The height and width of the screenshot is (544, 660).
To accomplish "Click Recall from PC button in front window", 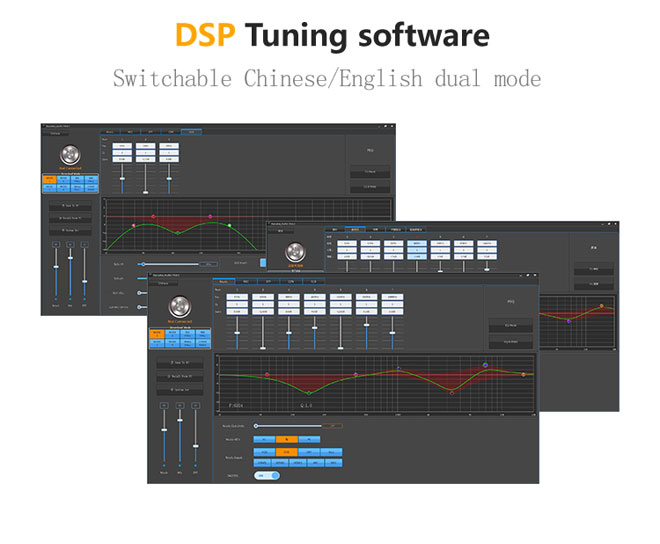I will tap(180, 376).
